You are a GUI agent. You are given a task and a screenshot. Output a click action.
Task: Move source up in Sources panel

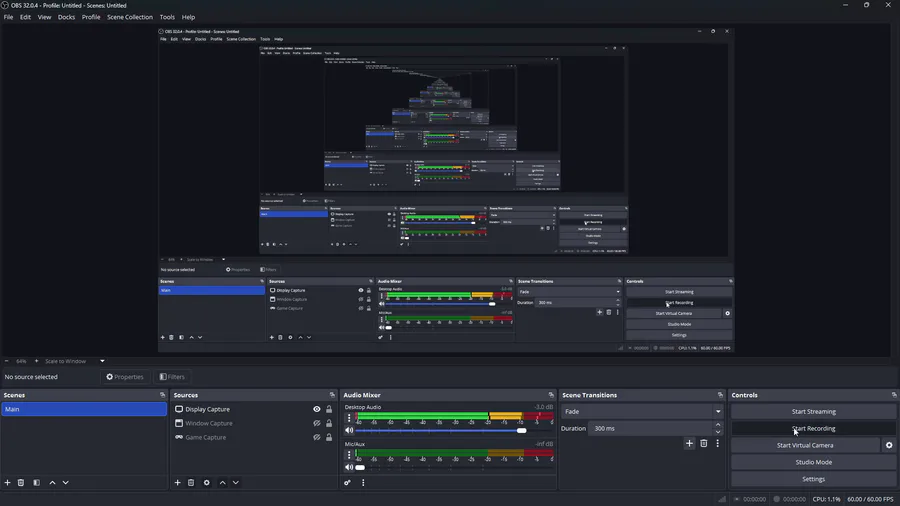[x=223, y=482]
